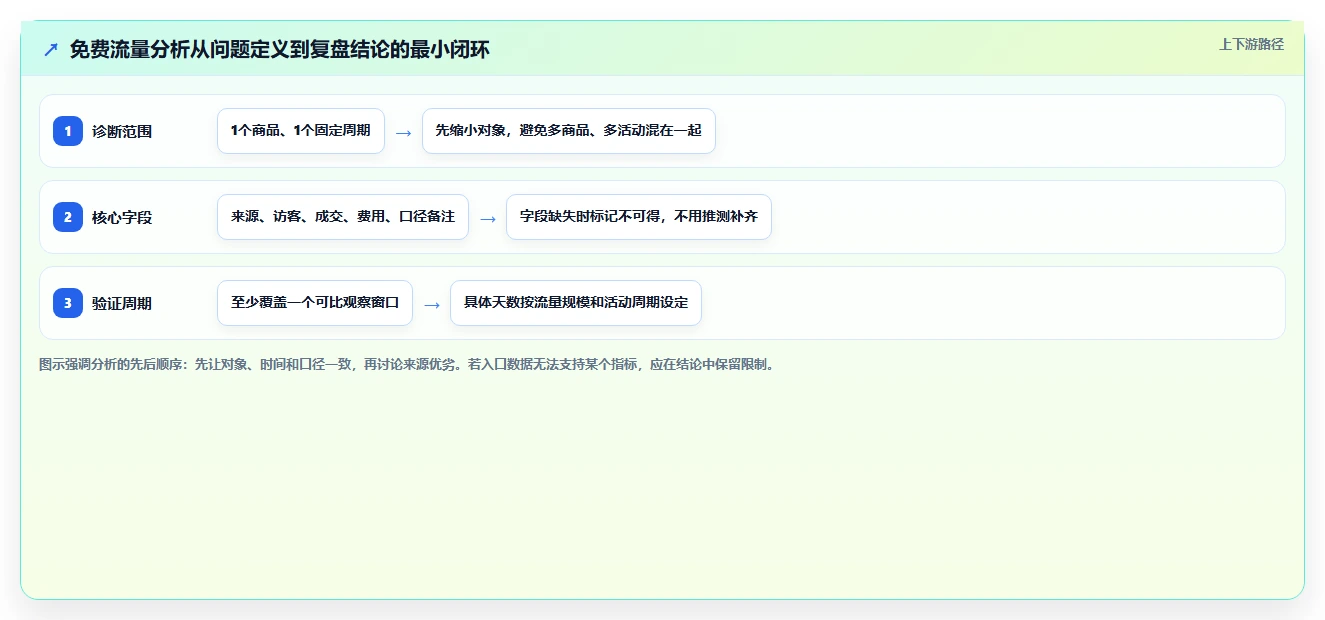Viewport: 1325px width, 620px height.
Task: Click step number badge 2
Action: (x=68, y=217)
